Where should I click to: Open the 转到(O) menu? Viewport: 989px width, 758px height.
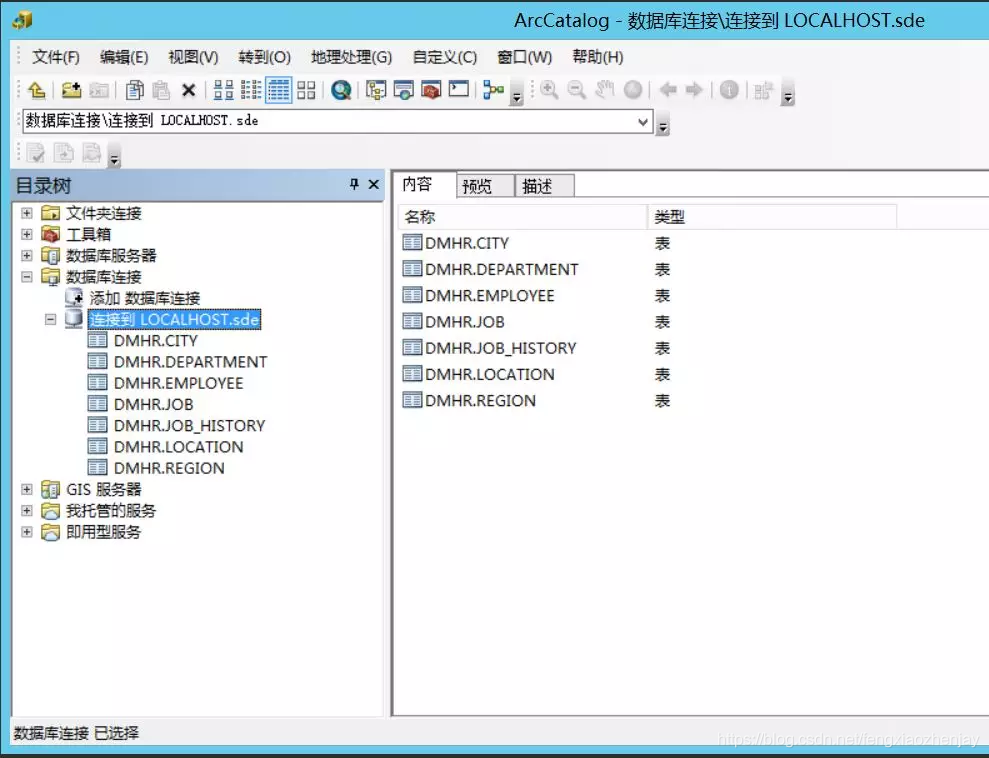pos(264,57)
